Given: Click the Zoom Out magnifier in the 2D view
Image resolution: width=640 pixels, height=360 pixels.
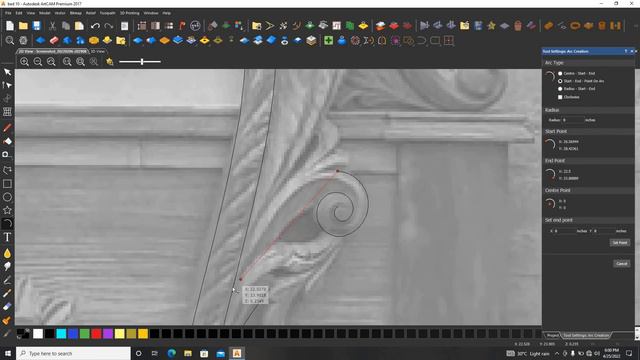Looking at the screenshot, I should (38, 62).
